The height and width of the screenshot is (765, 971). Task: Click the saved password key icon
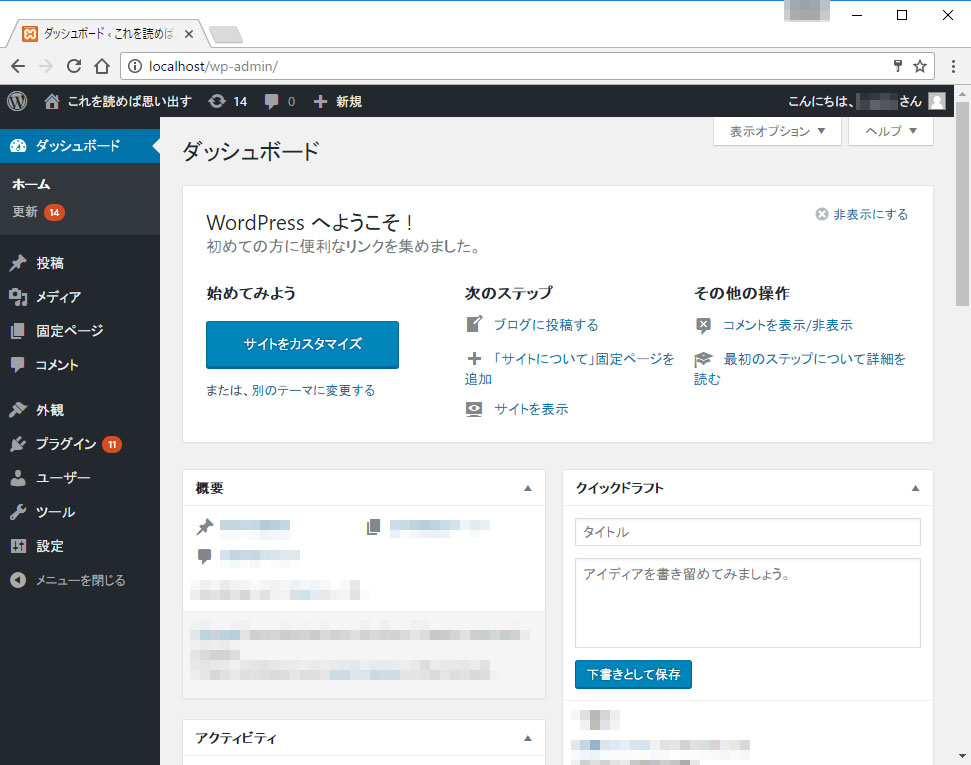pyautogui.click(x=898, y=66)
